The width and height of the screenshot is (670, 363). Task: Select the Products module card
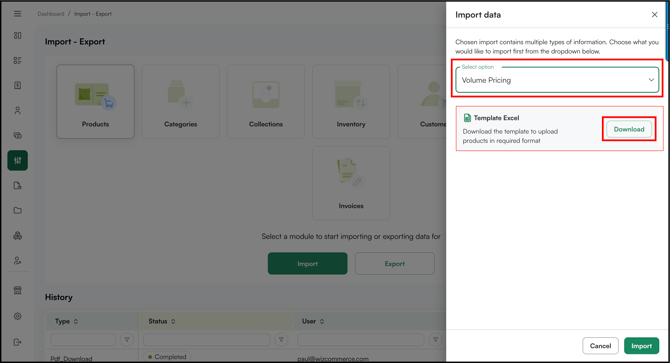95,102
